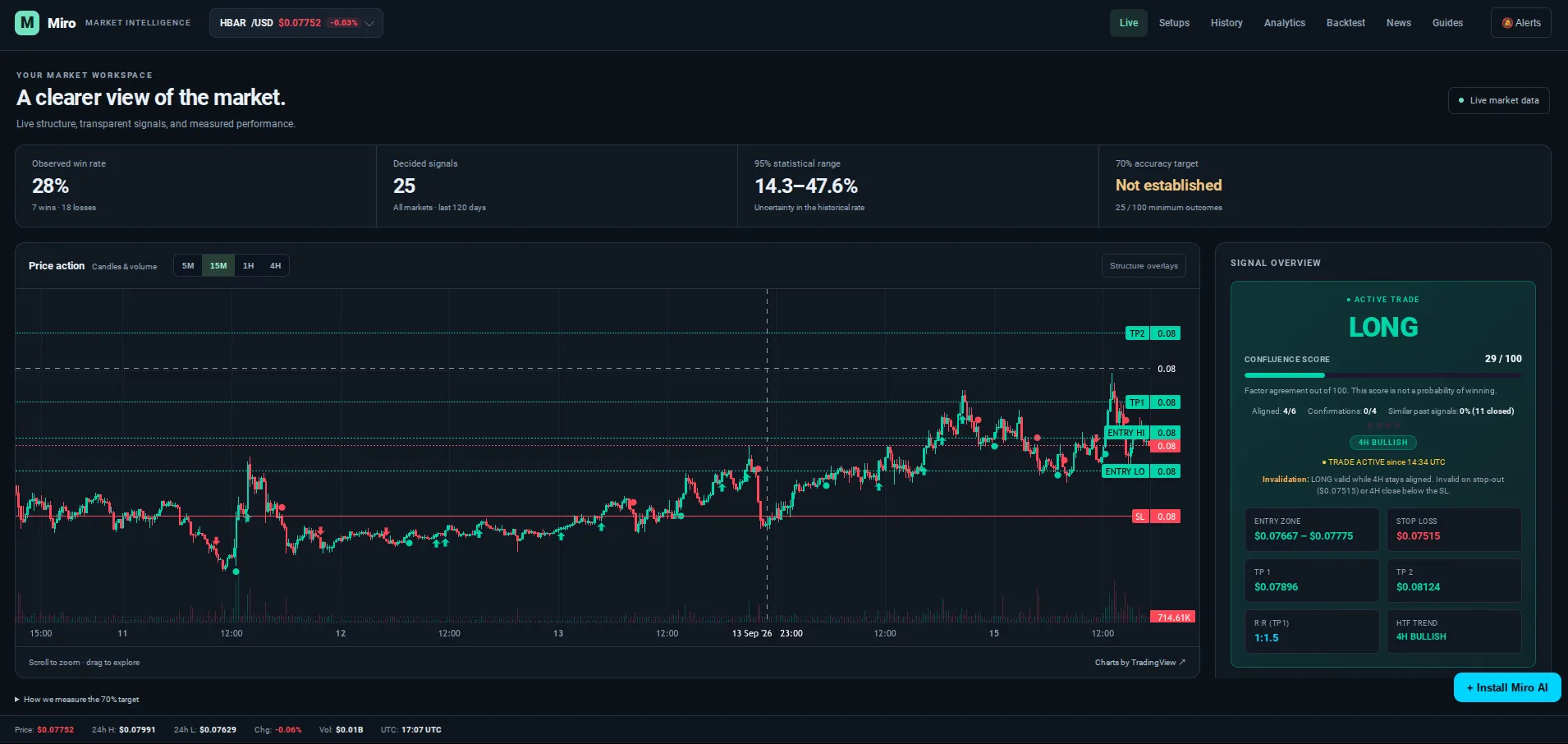Select the 1H timeframe
This screenshot has height=744, width=1568.
click(x=248, y=265)
